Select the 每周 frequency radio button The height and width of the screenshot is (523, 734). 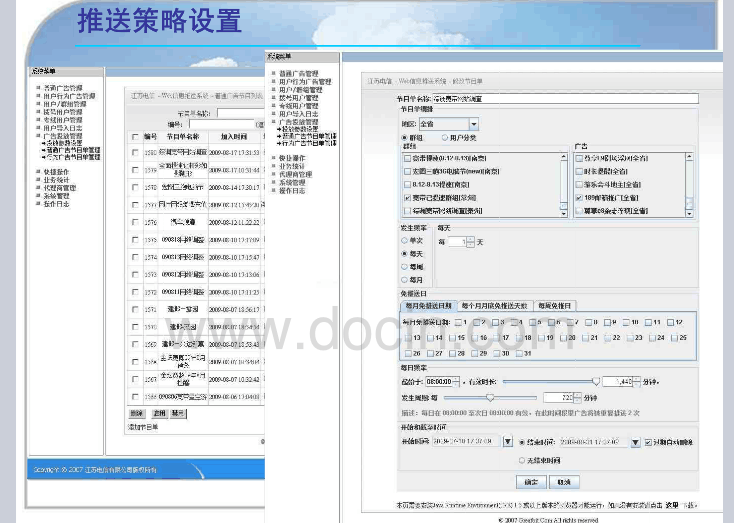(x=404, y=266)
